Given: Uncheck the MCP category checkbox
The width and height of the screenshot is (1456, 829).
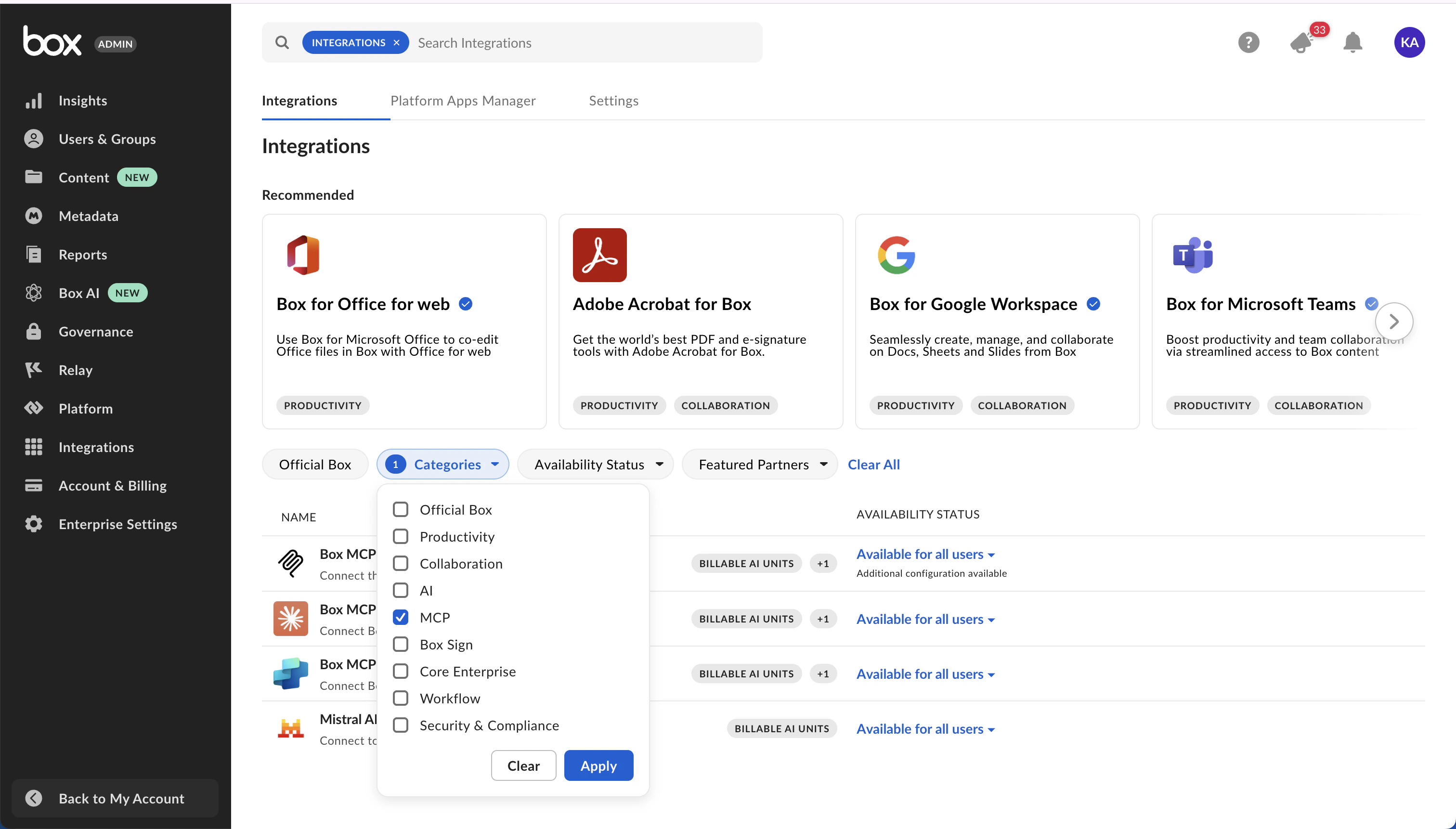Looking at the screenshot, I should pyautogui.click(x=400, y=617).
